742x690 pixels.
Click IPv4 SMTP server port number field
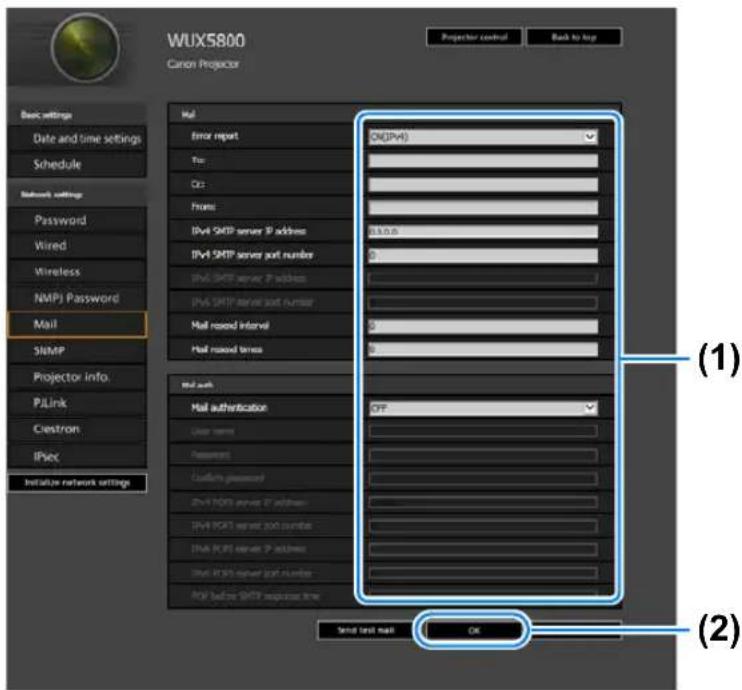483,255
